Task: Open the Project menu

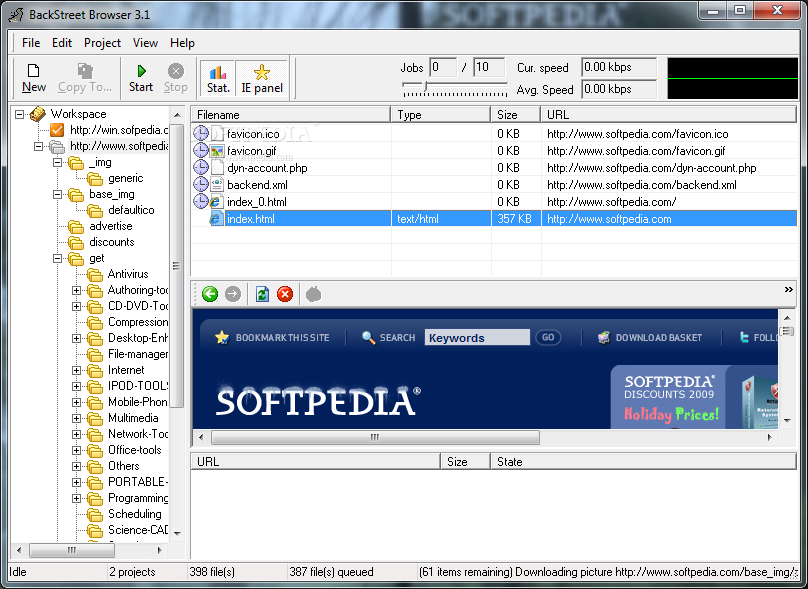Action: tap(102, 43)
